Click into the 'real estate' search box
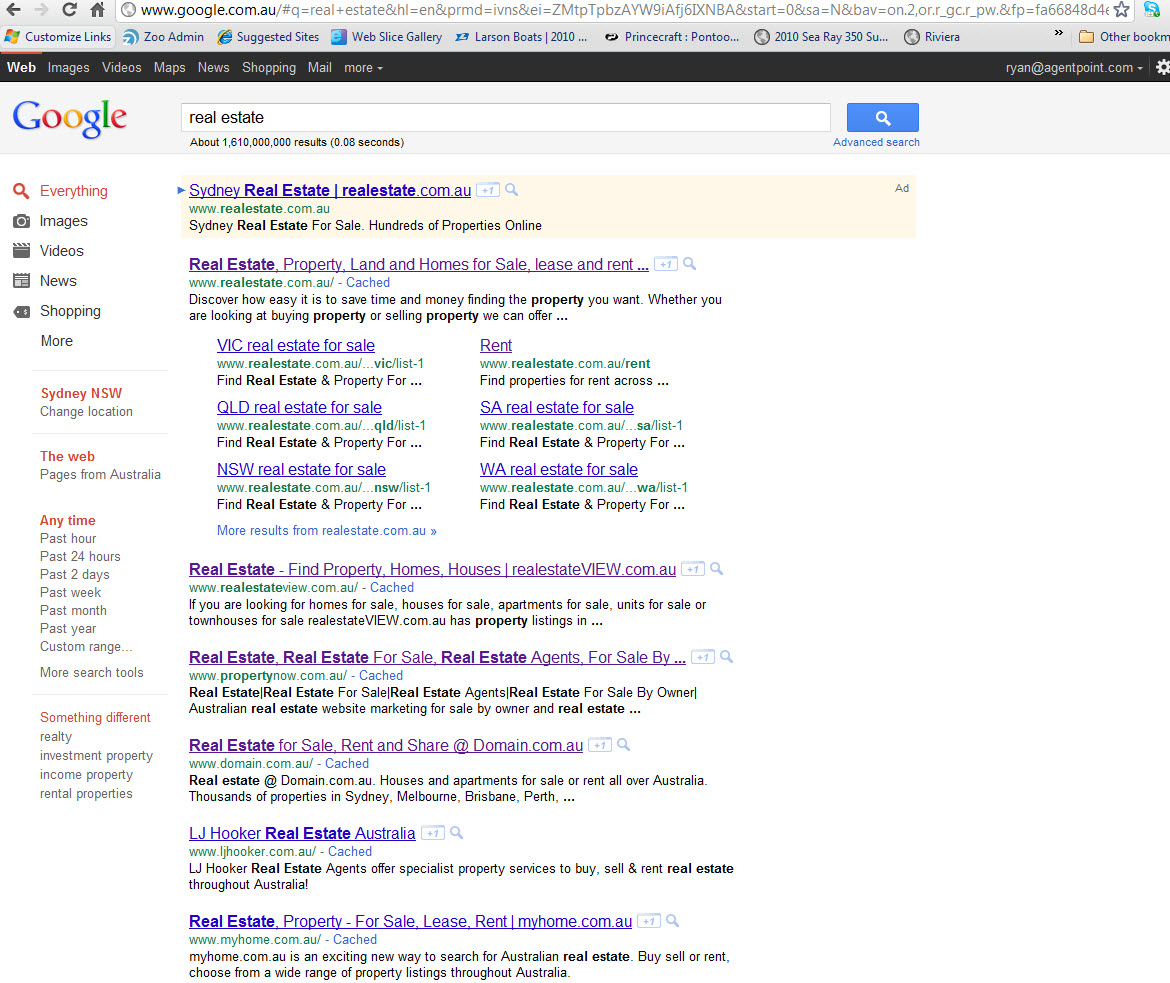The width and height of the screenshot is (1170, 983). 505,118
